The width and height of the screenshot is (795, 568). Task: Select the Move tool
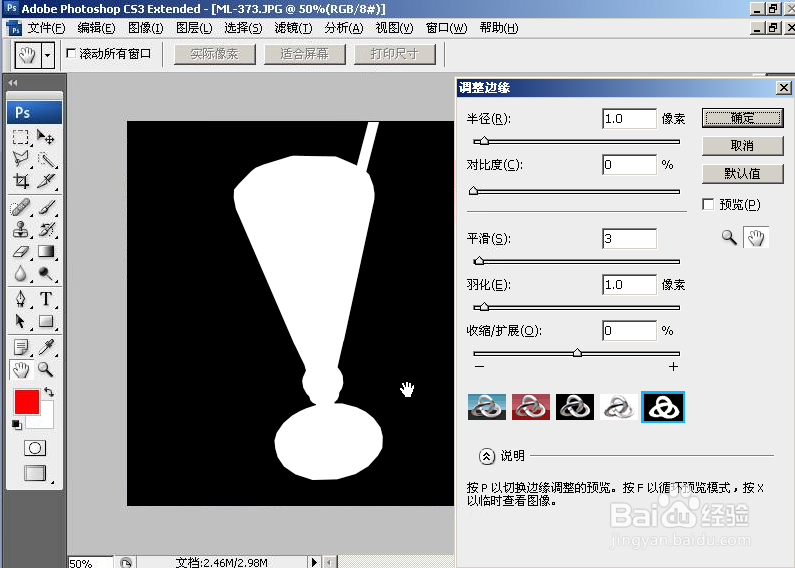(x=46, y=137)
